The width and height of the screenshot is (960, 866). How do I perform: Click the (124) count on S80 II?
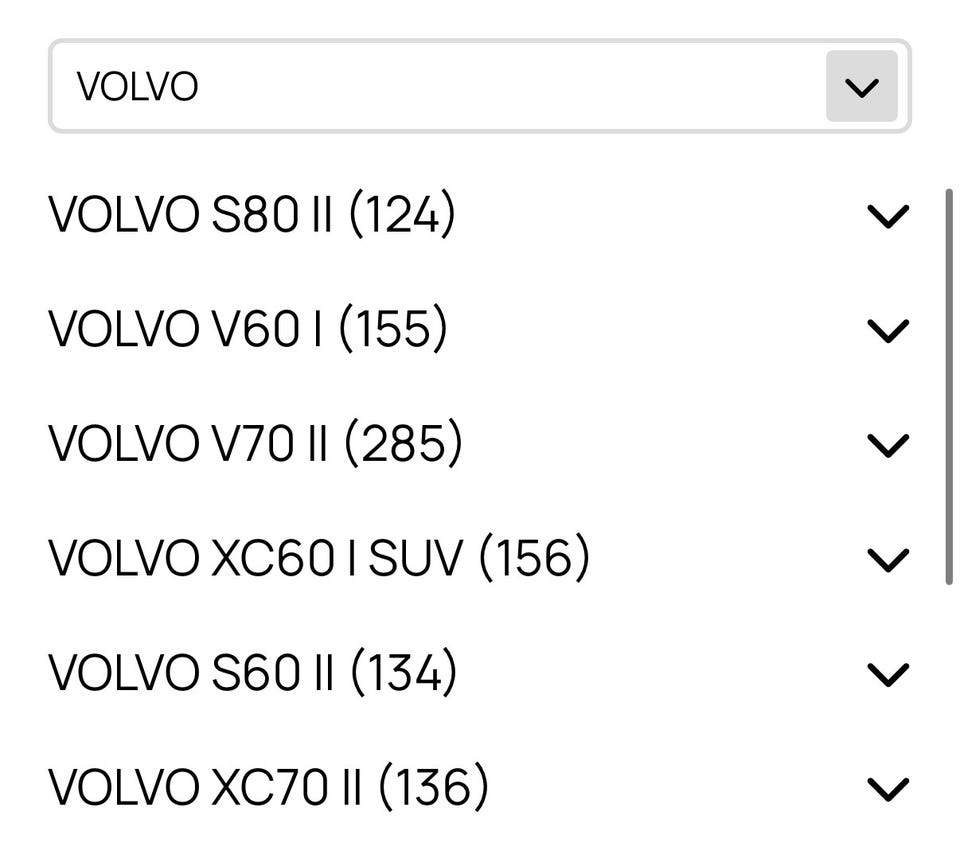point(402,216)
